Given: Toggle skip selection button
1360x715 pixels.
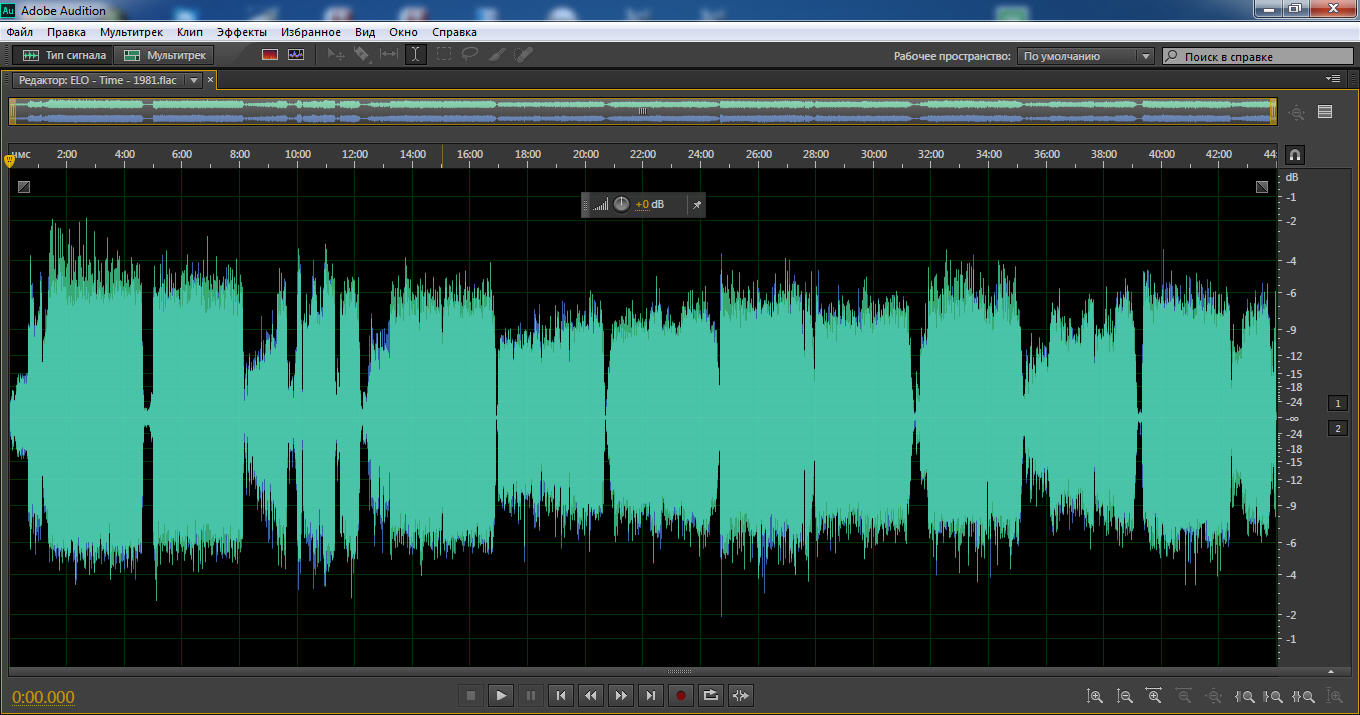Looking at the screenshot, I should (x=741, y=695).
